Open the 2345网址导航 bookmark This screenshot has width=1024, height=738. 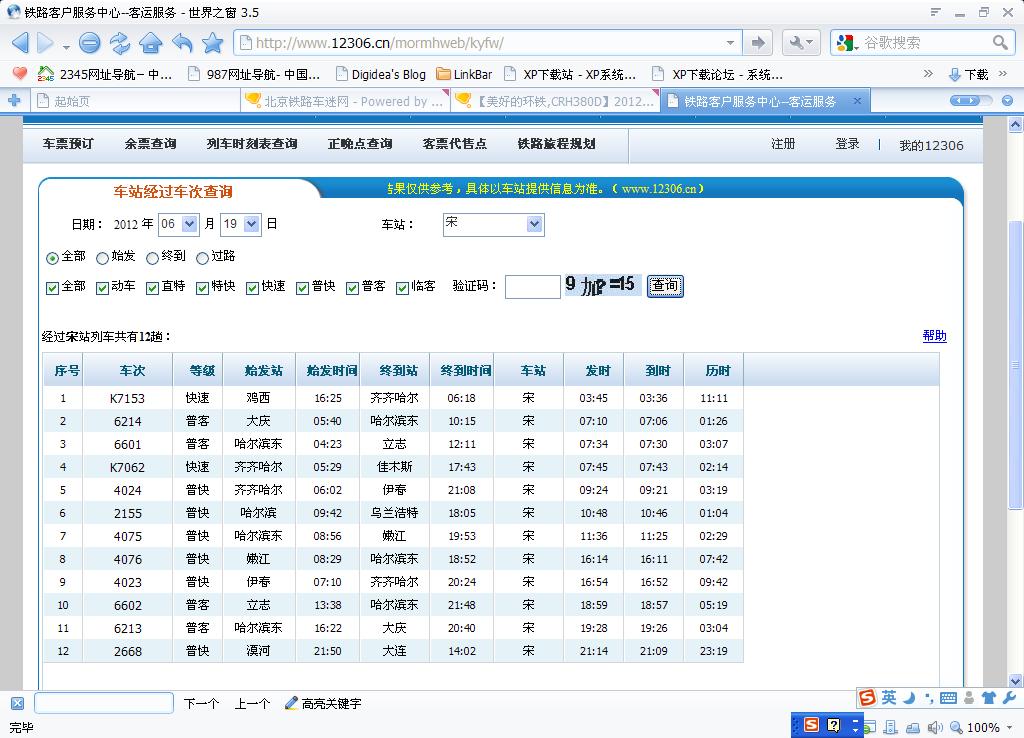click(x=105, y=74)
